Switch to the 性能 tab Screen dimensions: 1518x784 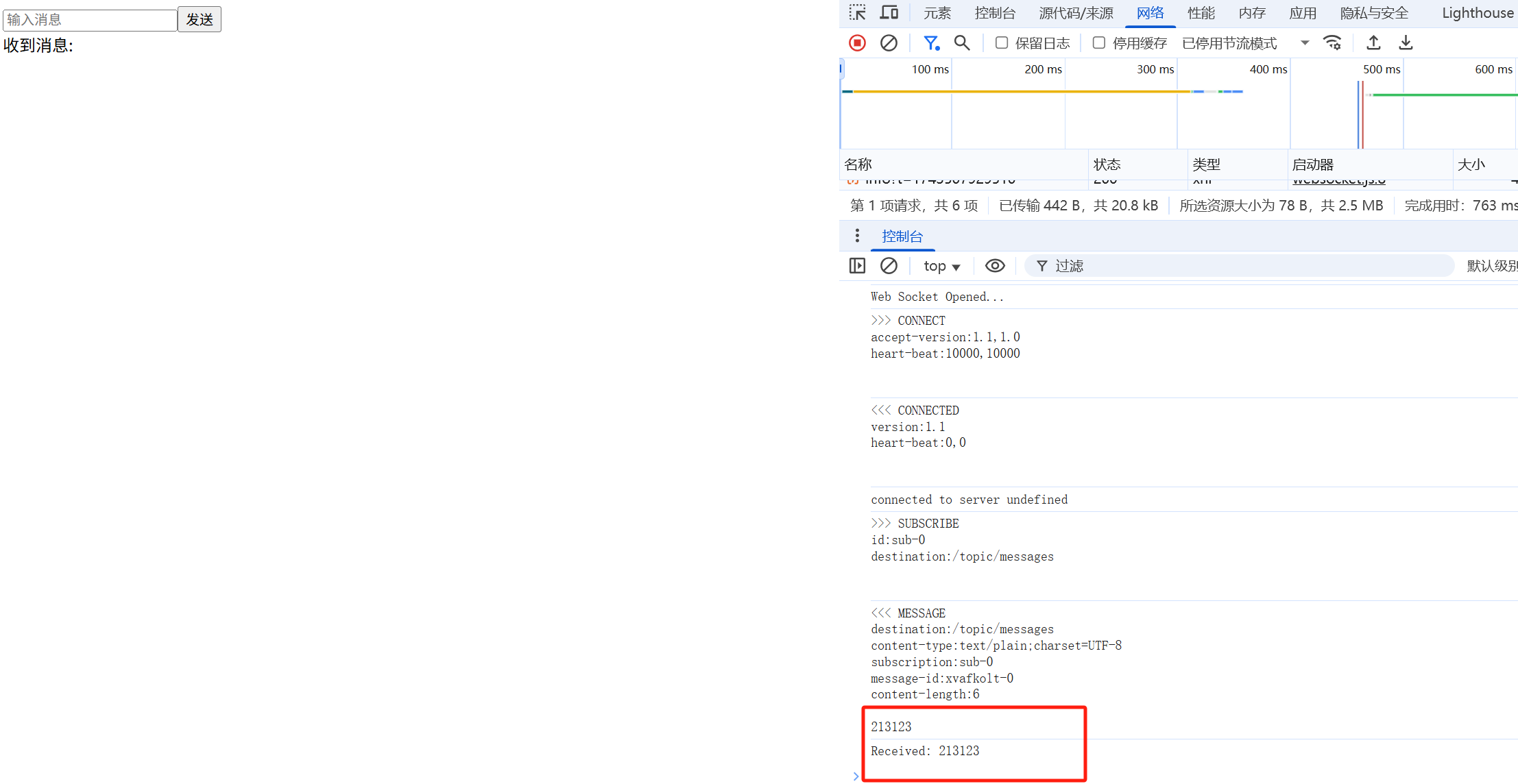[x=1201, y=13]
